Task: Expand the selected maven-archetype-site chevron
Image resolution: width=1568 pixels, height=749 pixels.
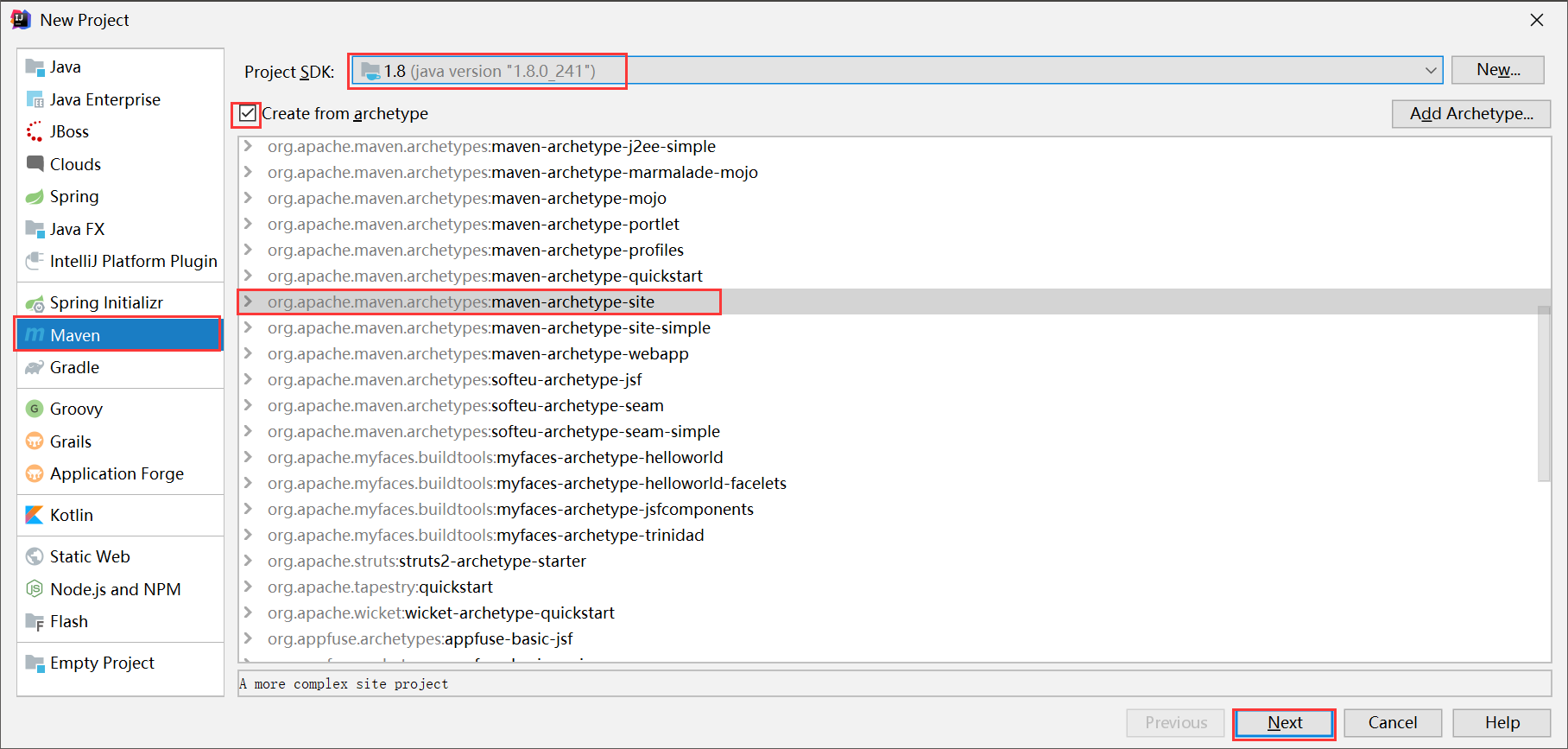Action: [x=249, y=302]
